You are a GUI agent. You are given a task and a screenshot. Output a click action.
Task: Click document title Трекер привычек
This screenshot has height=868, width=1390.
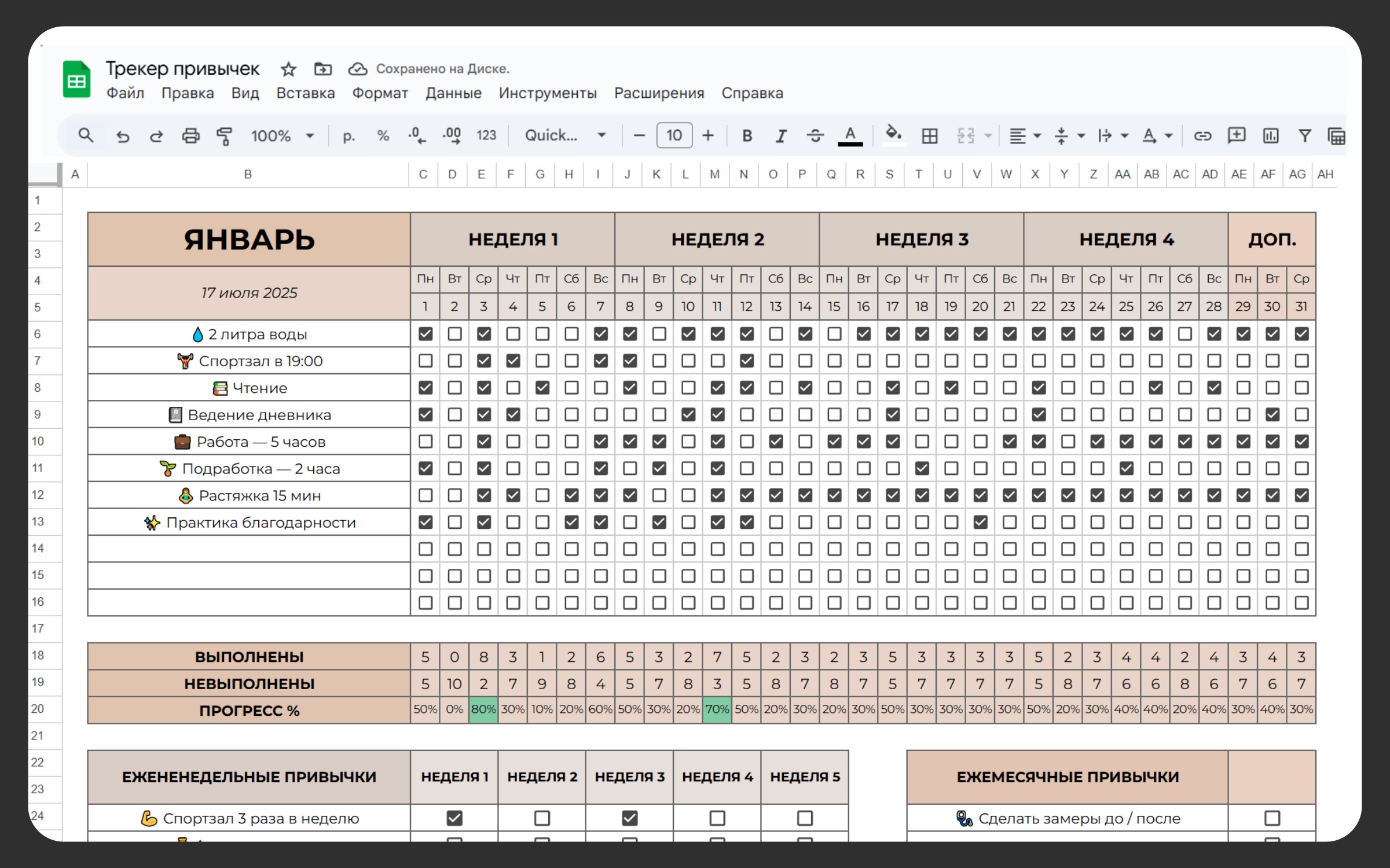pyautogui.click(x=182, y=69)
